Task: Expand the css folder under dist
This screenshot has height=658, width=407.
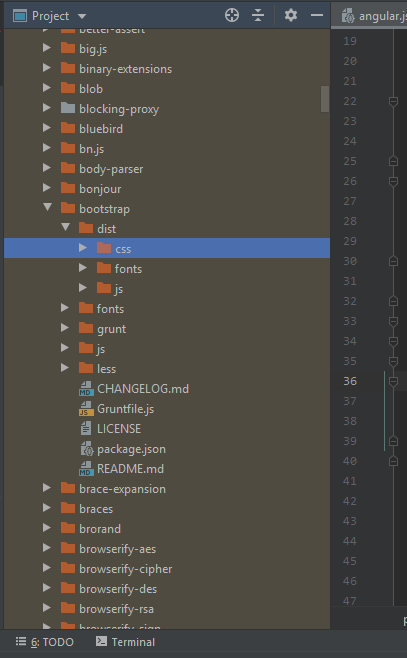Action: point(83,248)
